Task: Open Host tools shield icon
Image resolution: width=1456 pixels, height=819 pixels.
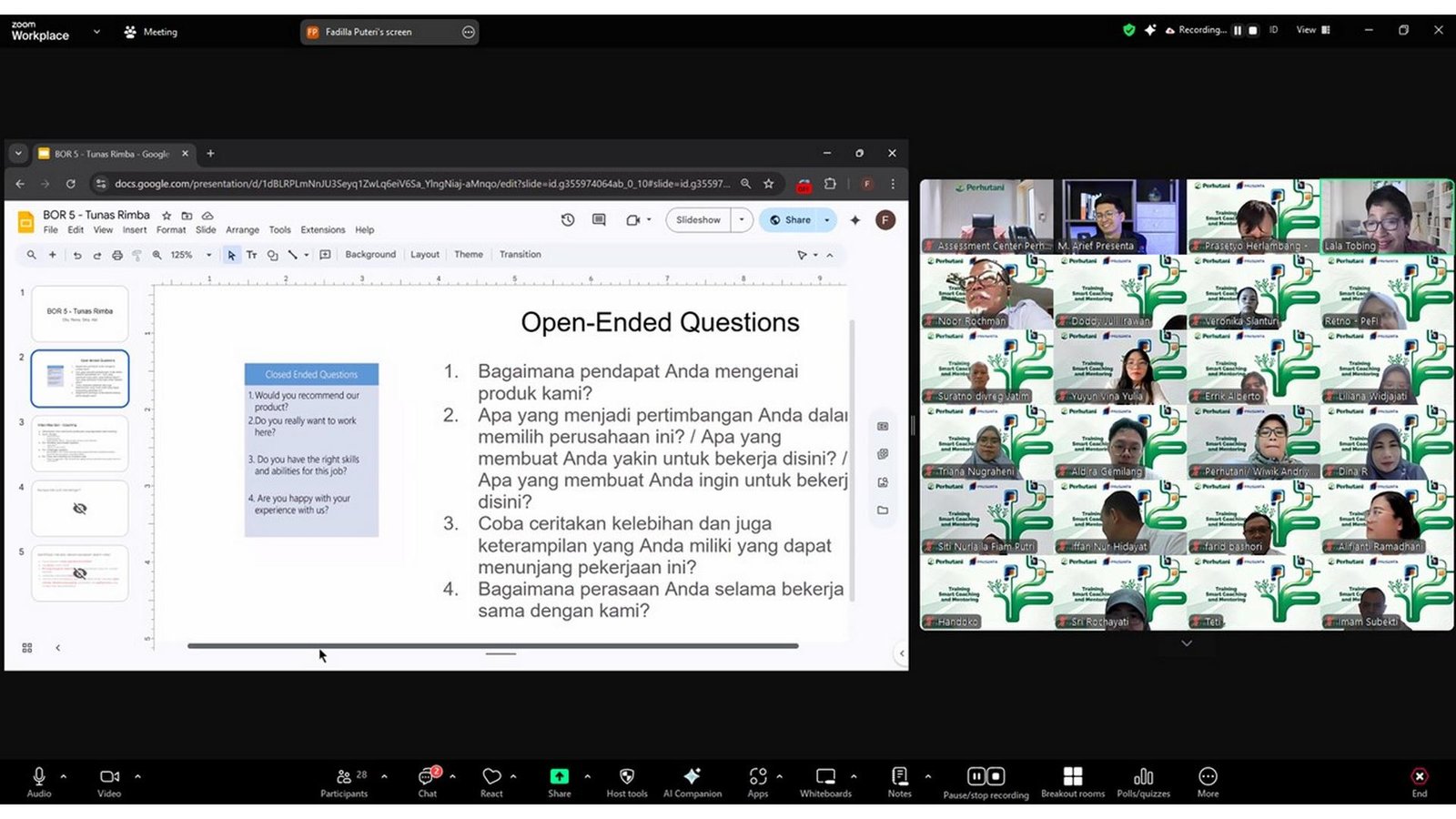Action: click(627, 781)
